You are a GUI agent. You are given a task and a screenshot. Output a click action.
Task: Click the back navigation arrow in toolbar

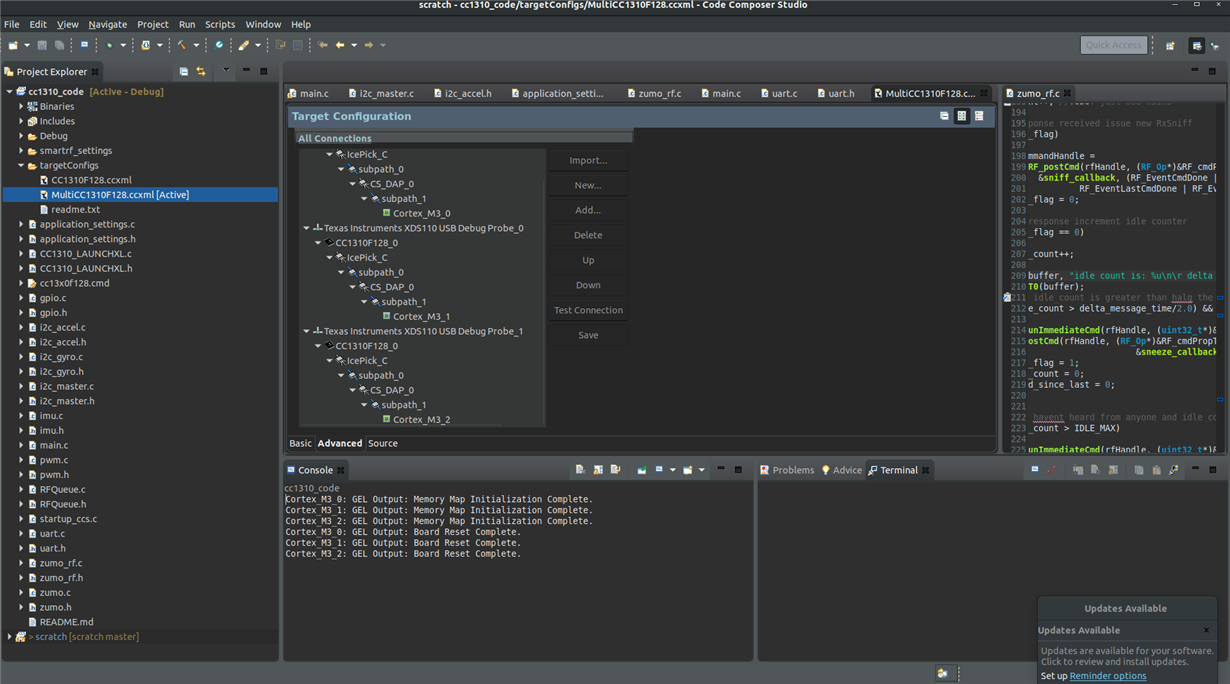(340, 45)
